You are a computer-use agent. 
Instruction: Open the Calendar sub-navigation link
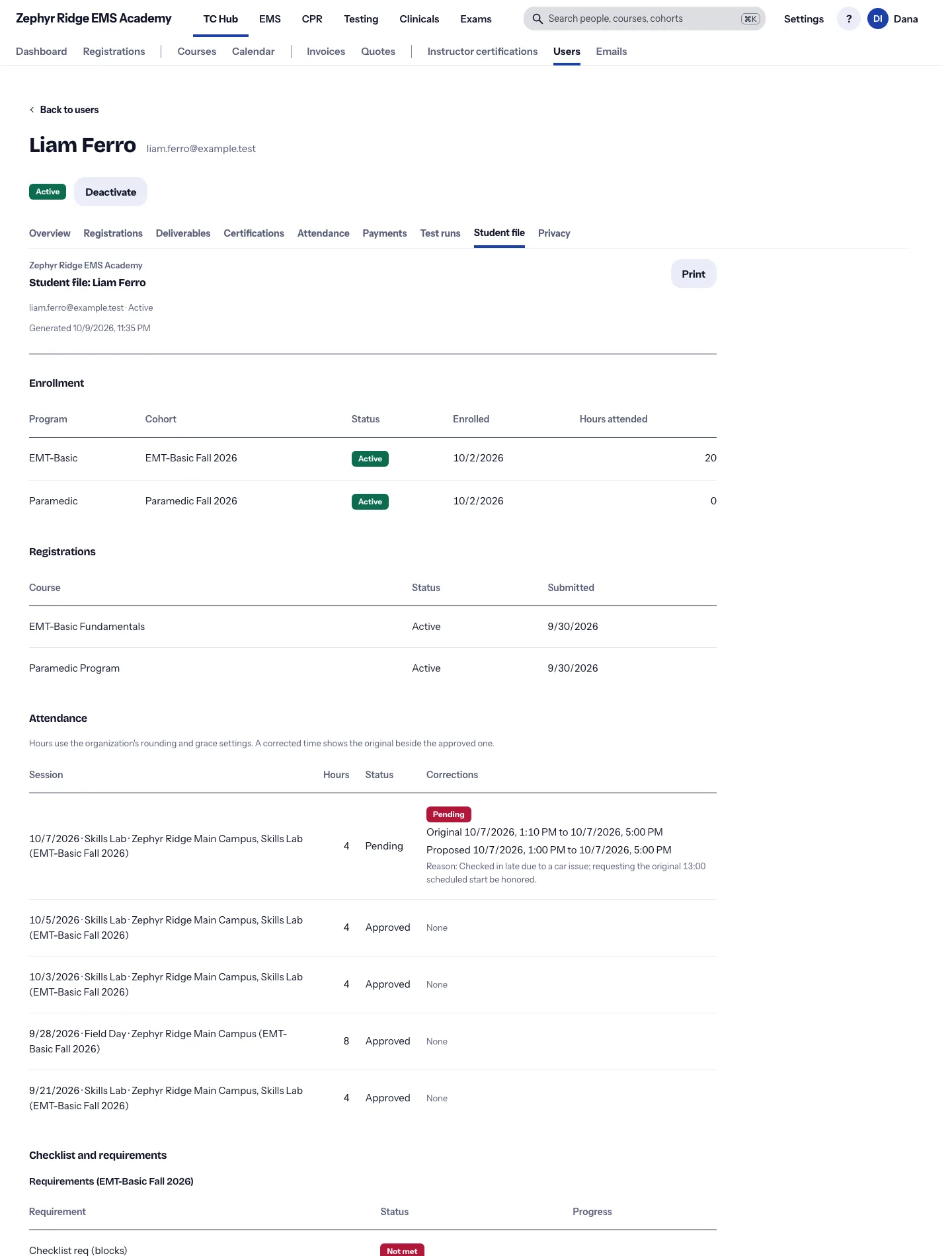point(253,52)
